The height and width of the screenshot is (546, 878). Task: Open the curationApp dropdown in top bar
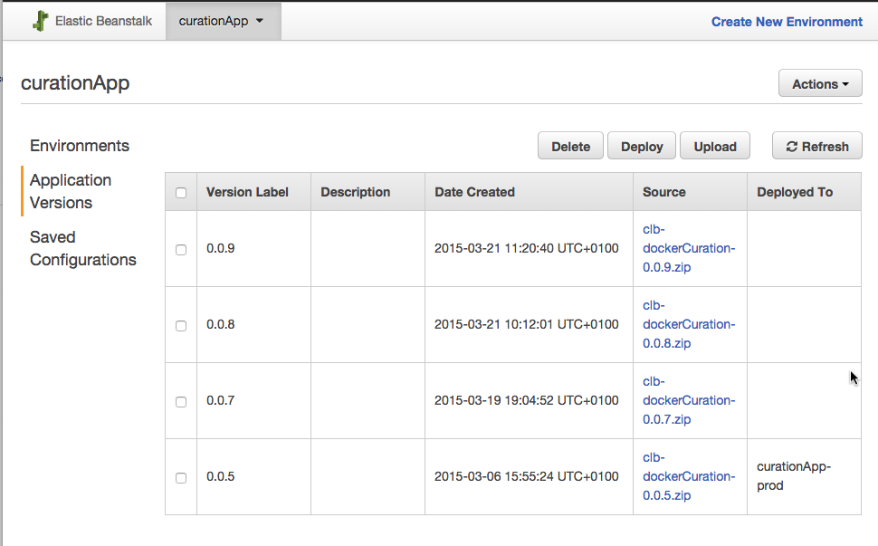(x=222, y=21)
